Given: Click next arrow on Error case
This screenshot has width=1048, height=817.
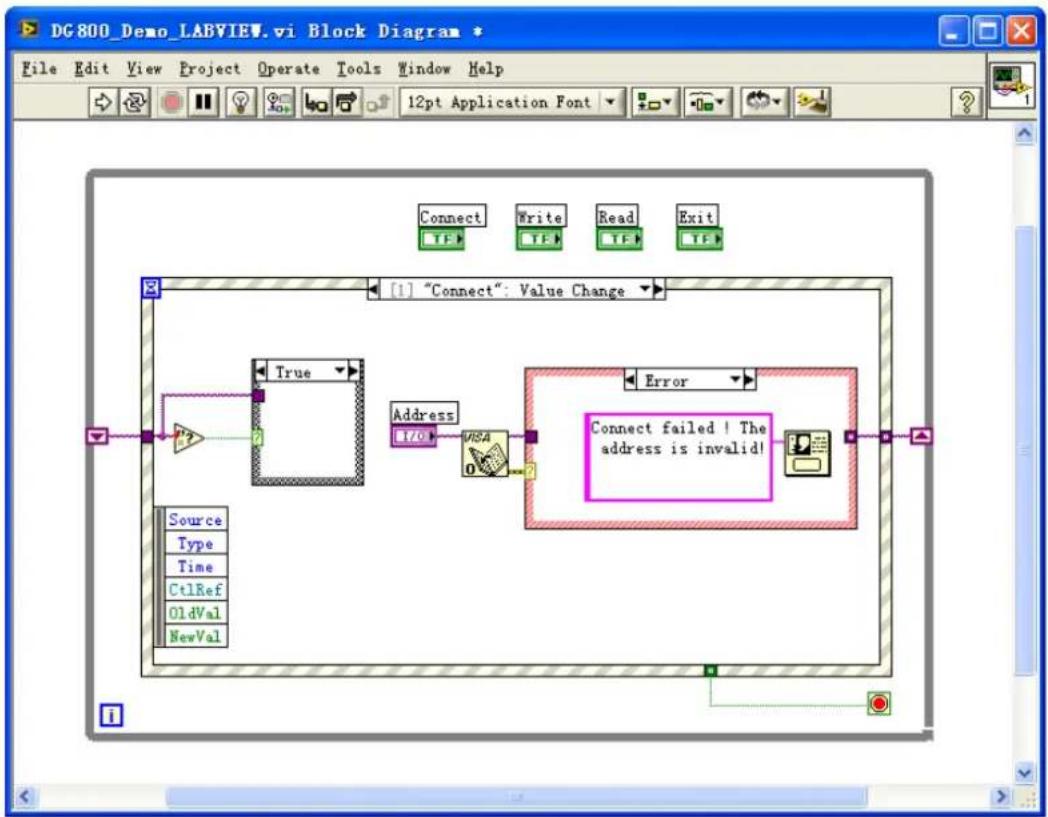Looking at the screenshot, I should click(x=749, y=380).
